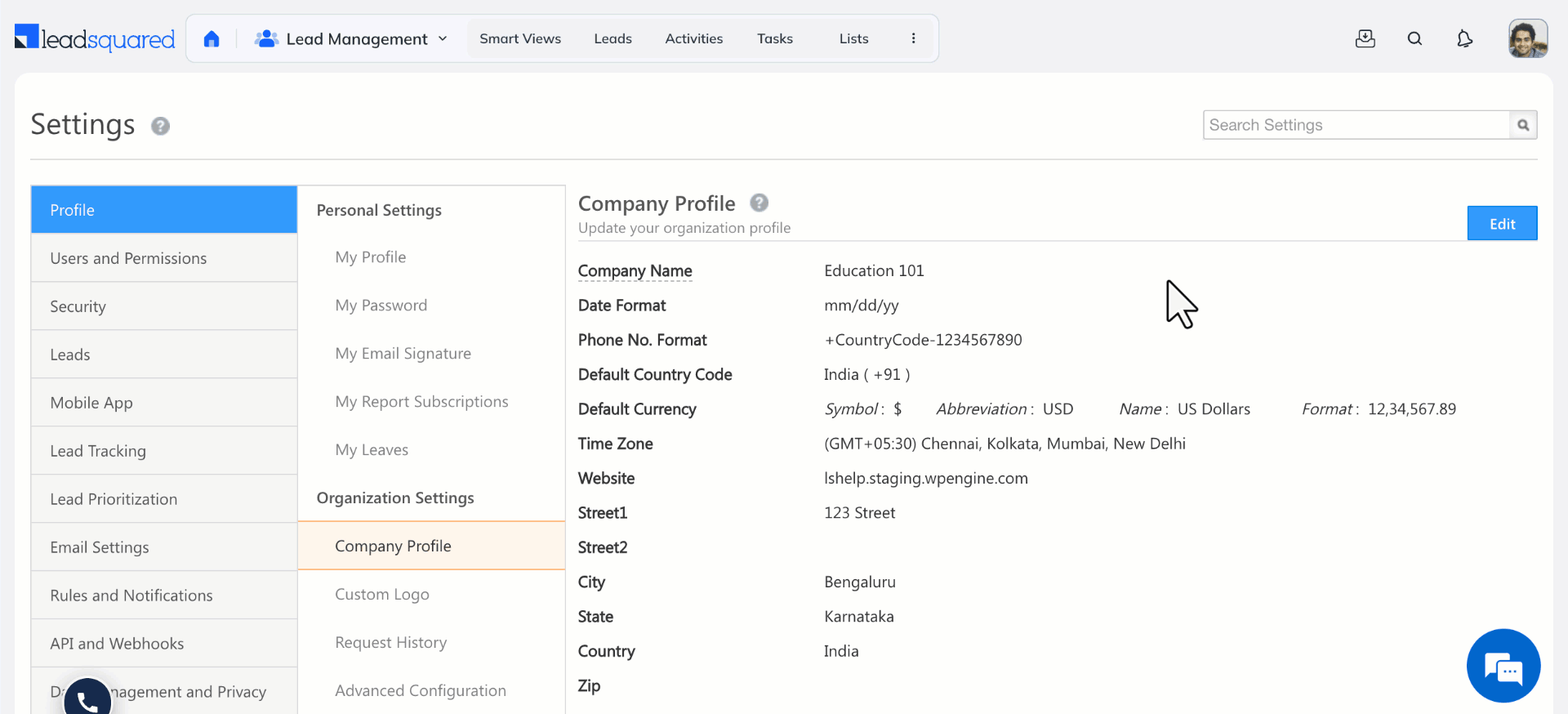This screenshot has height=714, width=1568.
Task: Open the three-dot more menu
Action: pyautogui.click(x=913, y=38)
